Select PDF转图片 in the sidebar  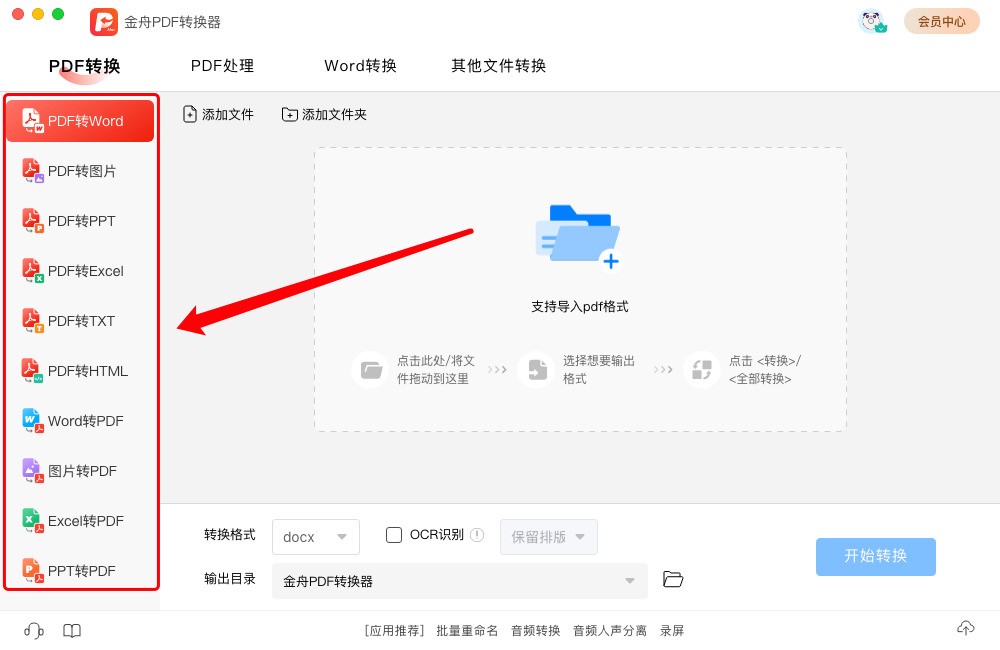pos(80,170)
